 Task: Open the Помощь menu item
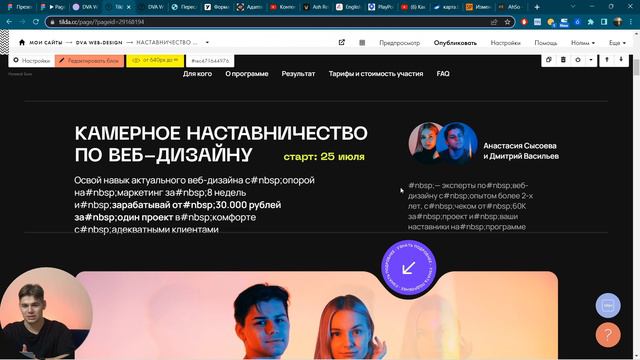[546, 42]
